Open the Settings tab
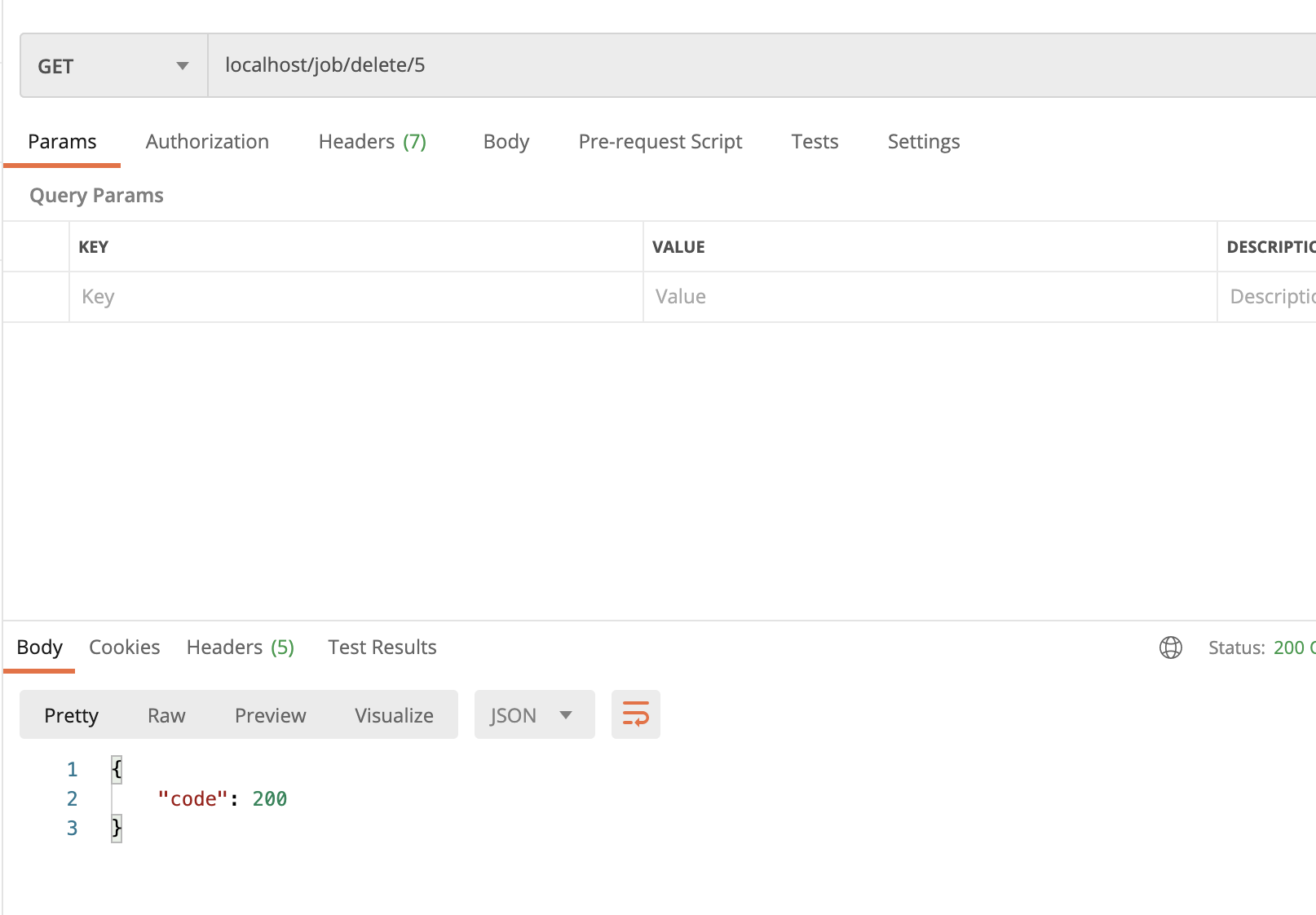This screenshot has height=915, width=1316. click(924, 142)
